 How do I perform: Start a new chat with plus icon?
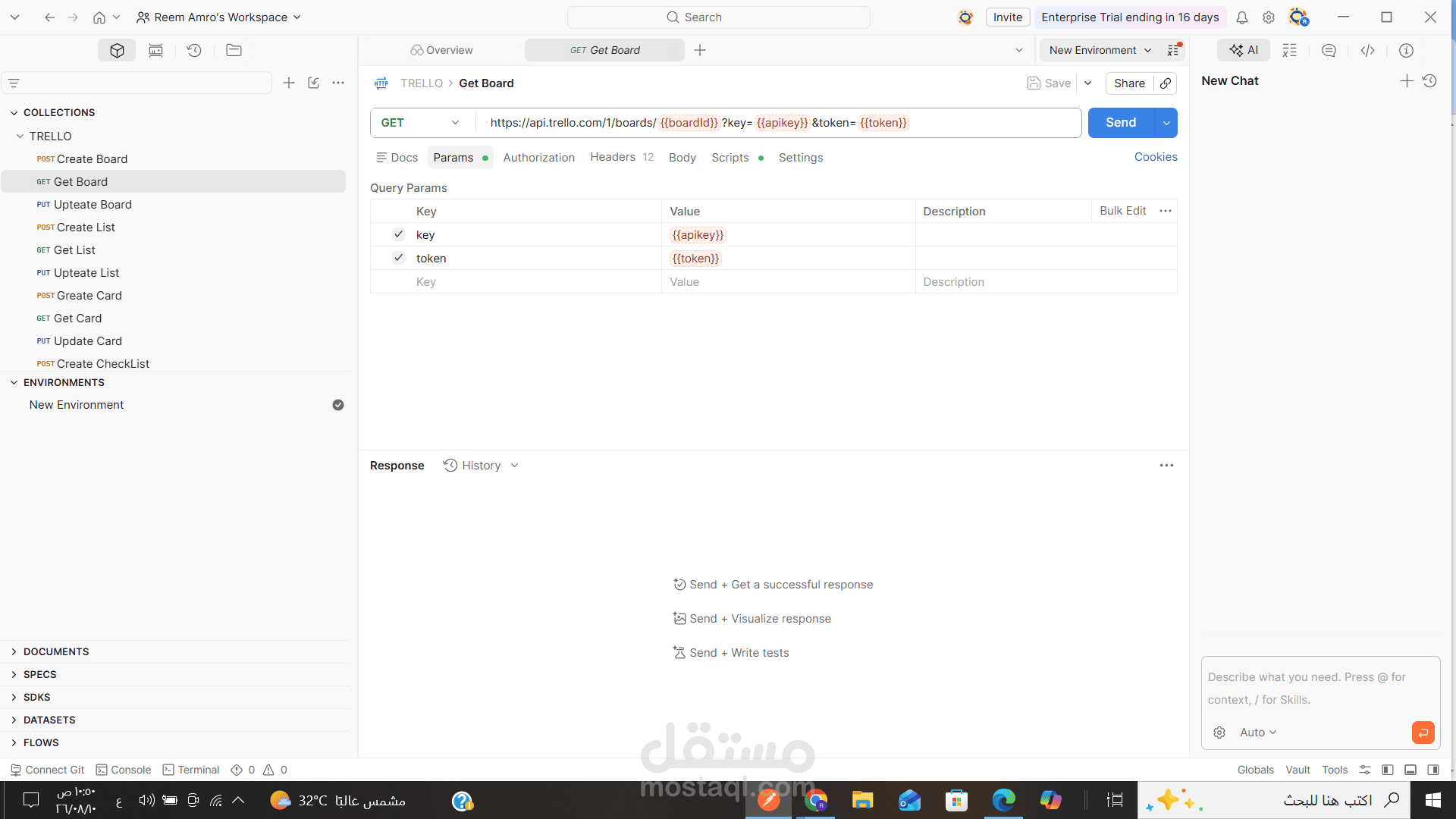point(1407,80)
